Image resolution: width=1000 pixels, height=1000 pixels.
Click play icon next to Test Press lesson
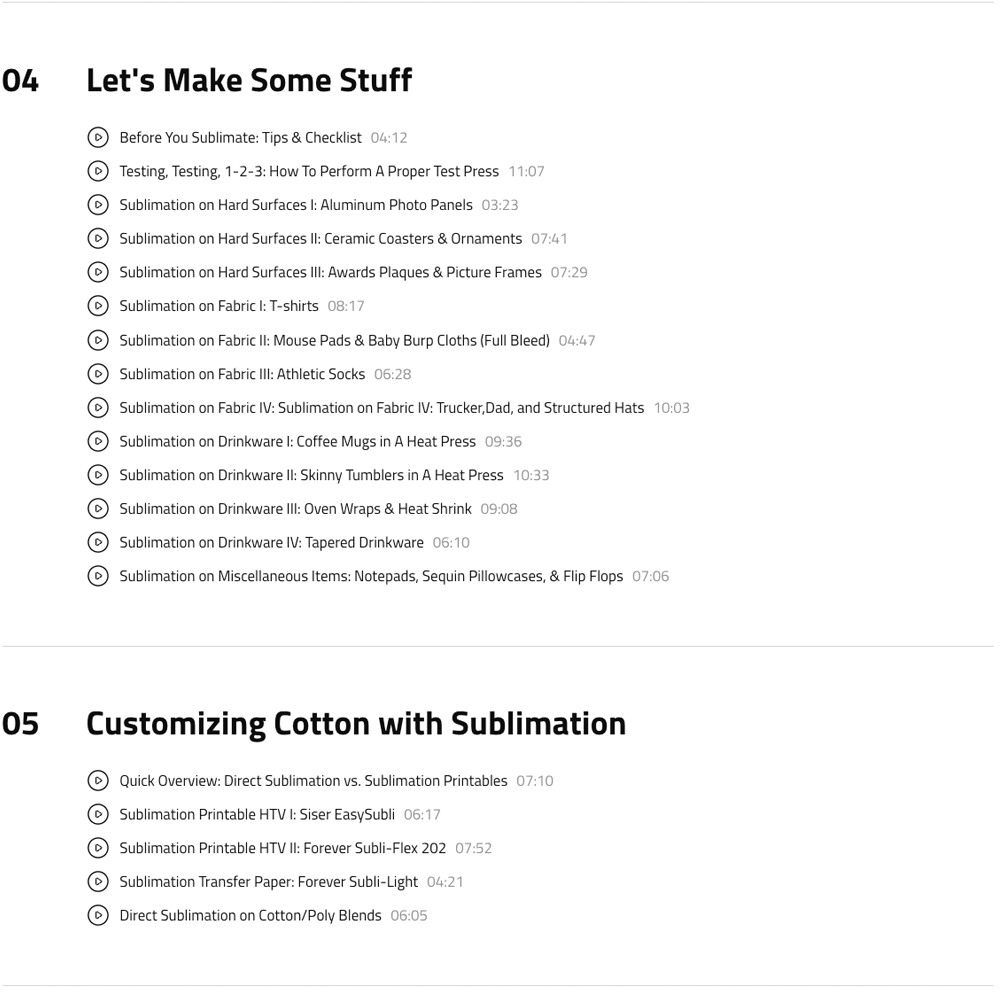tap(98, 171)
